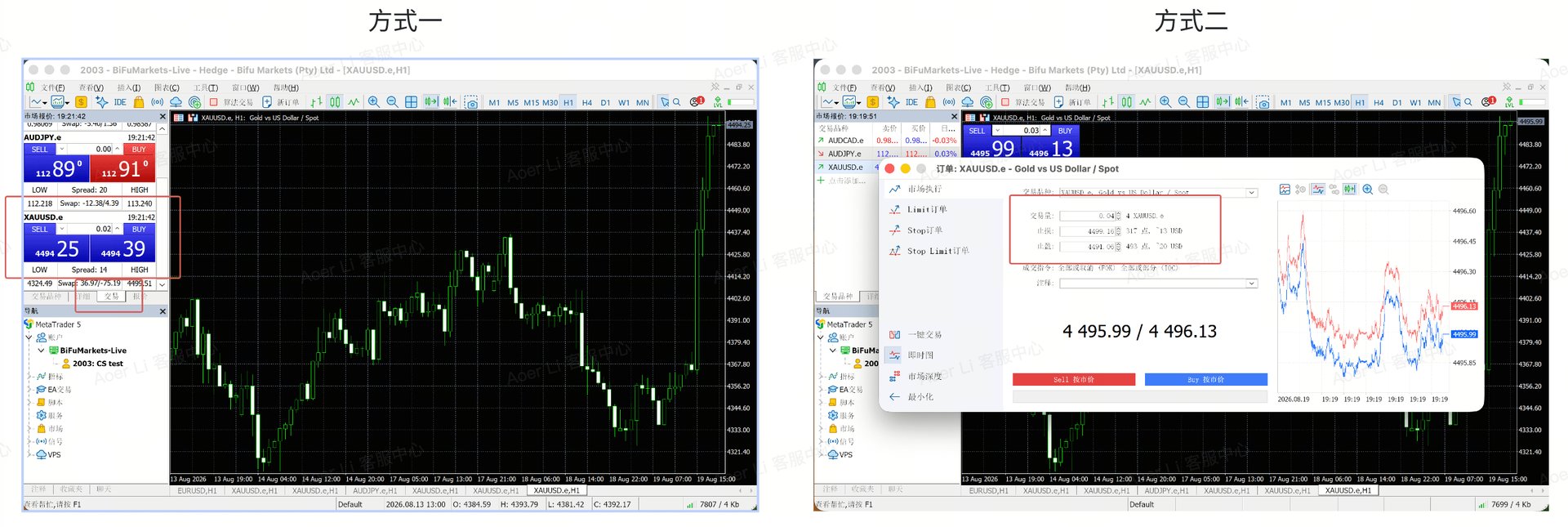Open the 文件(F) menu in 方式一 window
This screenshot has height=527, width=1568.
[53, 87]
